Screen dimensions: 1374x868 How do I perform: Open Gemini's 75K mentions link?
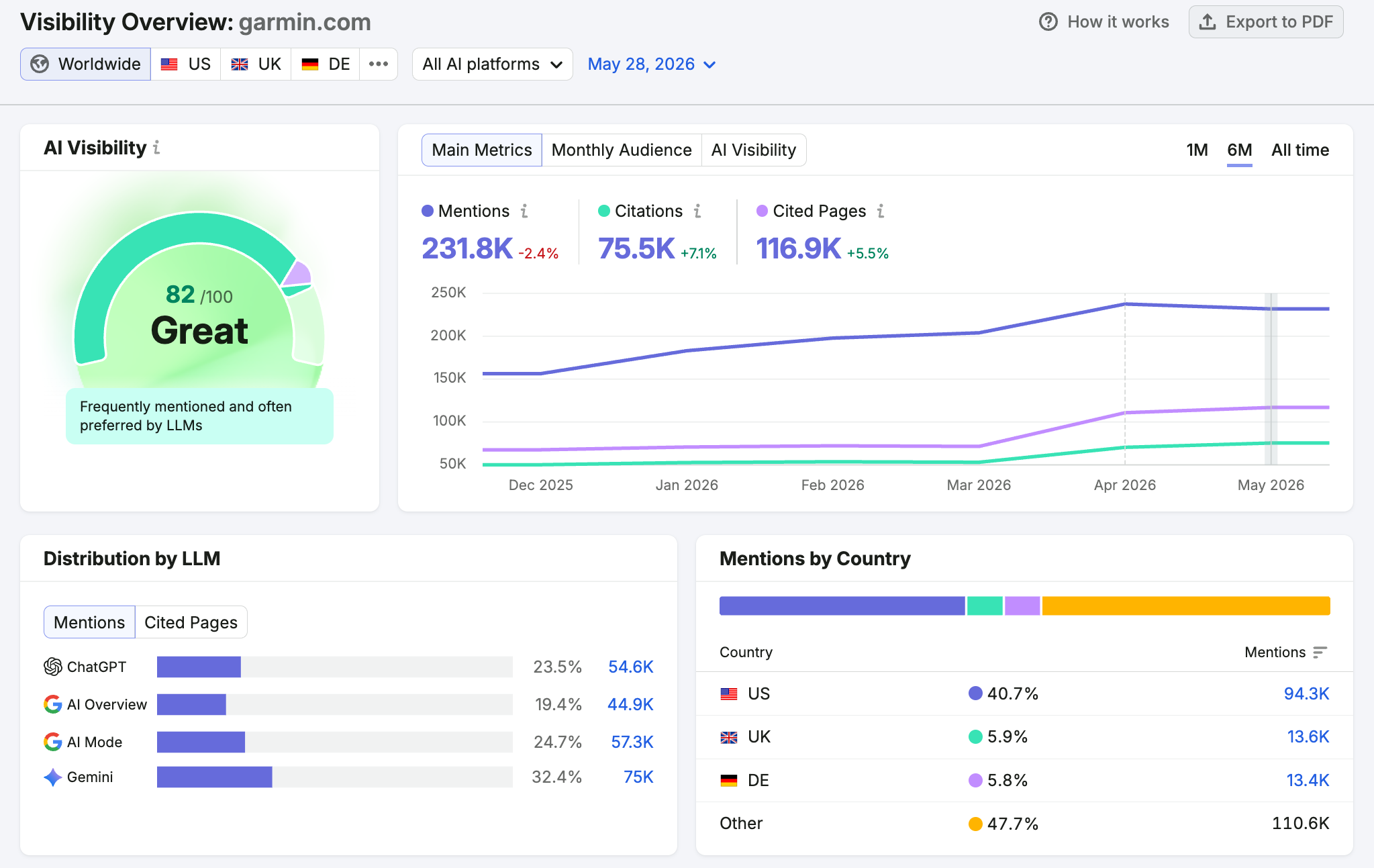pyautogui.click(x=638, y=777)
